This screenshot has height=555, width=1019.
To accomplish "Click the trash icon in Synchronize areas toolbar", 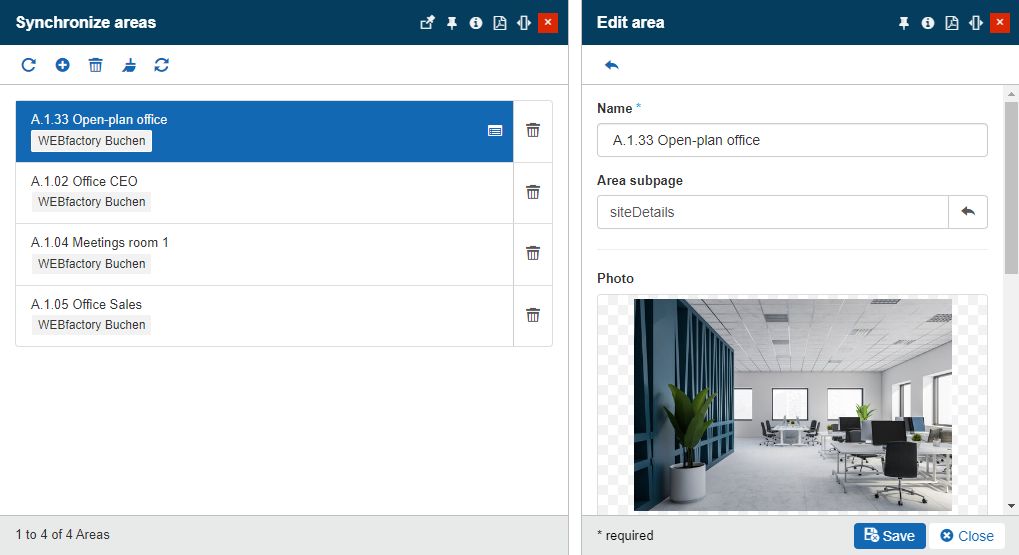I will point(96,65).
